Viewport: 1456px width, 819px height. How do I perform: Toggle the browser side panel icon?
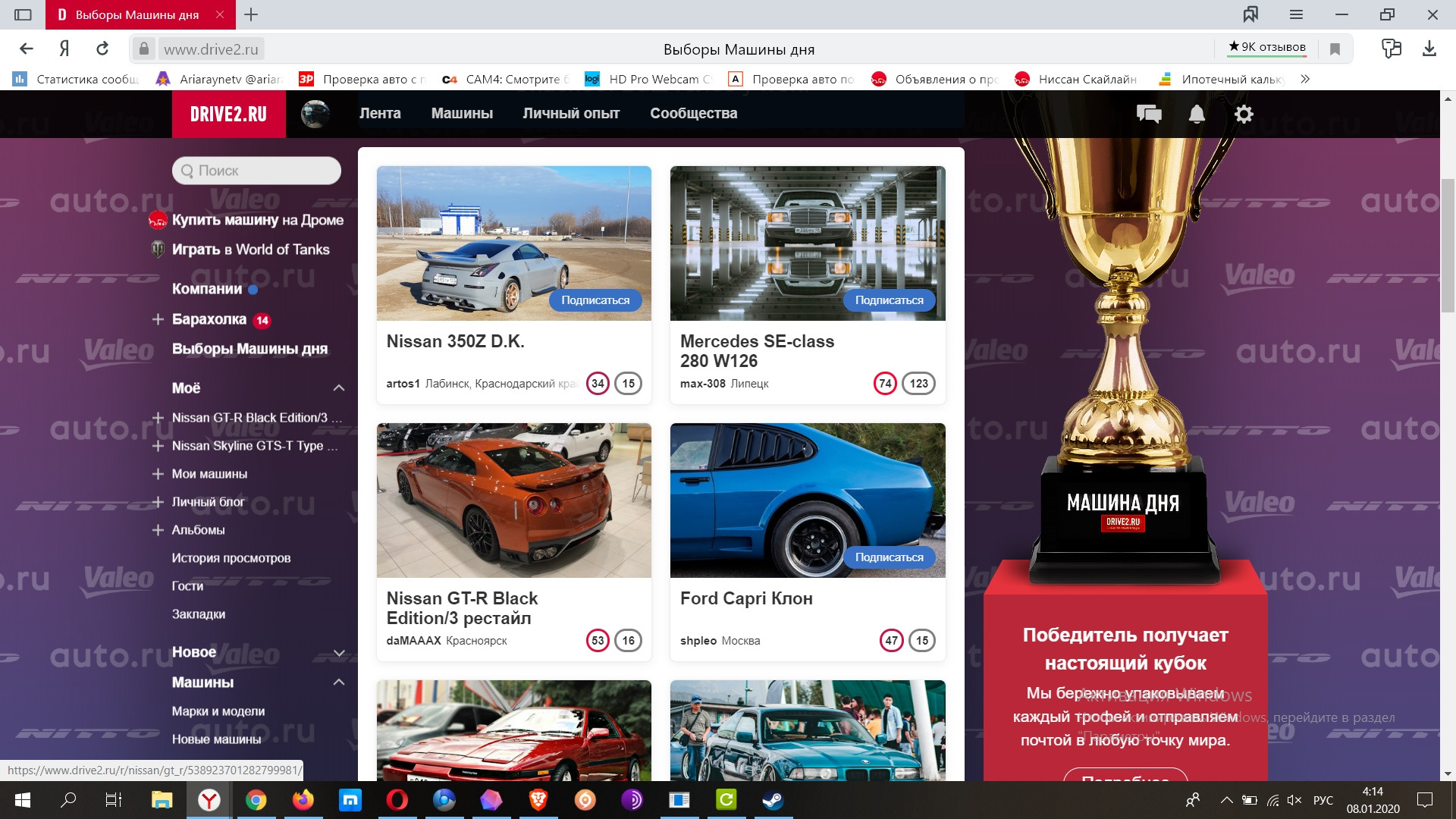click(24, 14)
